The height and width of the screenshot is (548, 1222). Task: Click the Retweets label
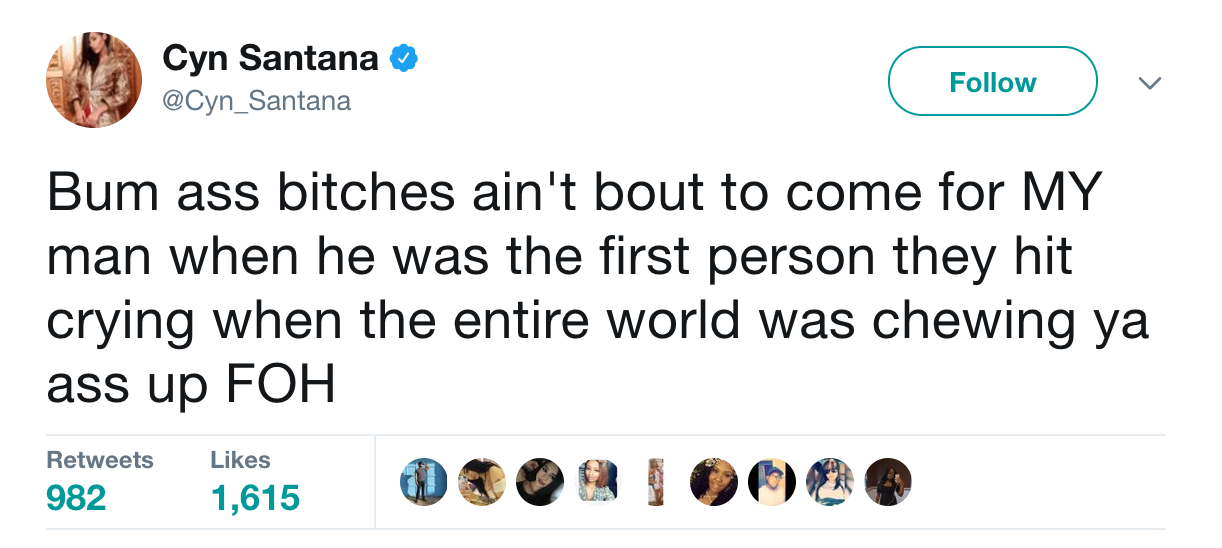[x=100, y=460]
